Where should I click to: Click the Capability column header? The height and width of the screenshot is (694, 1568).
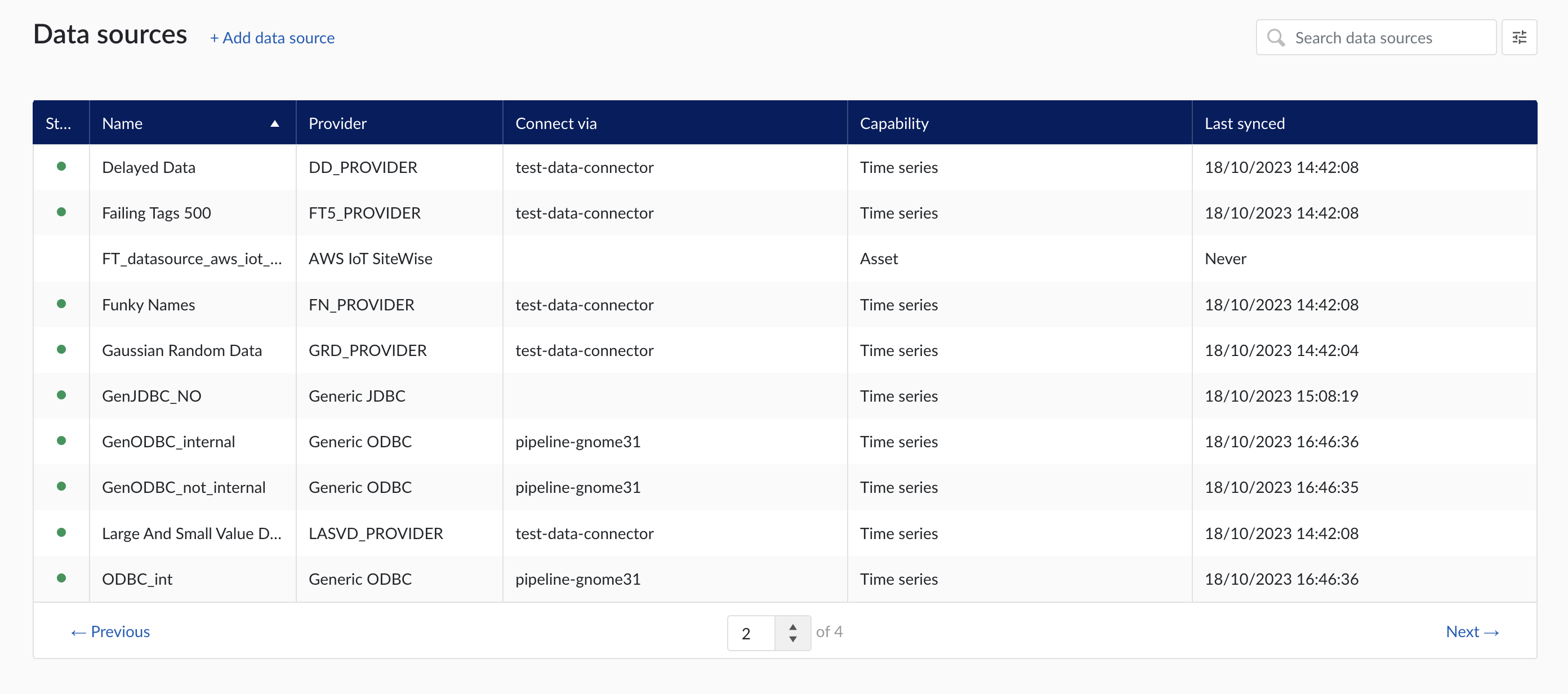click(894, 123)
